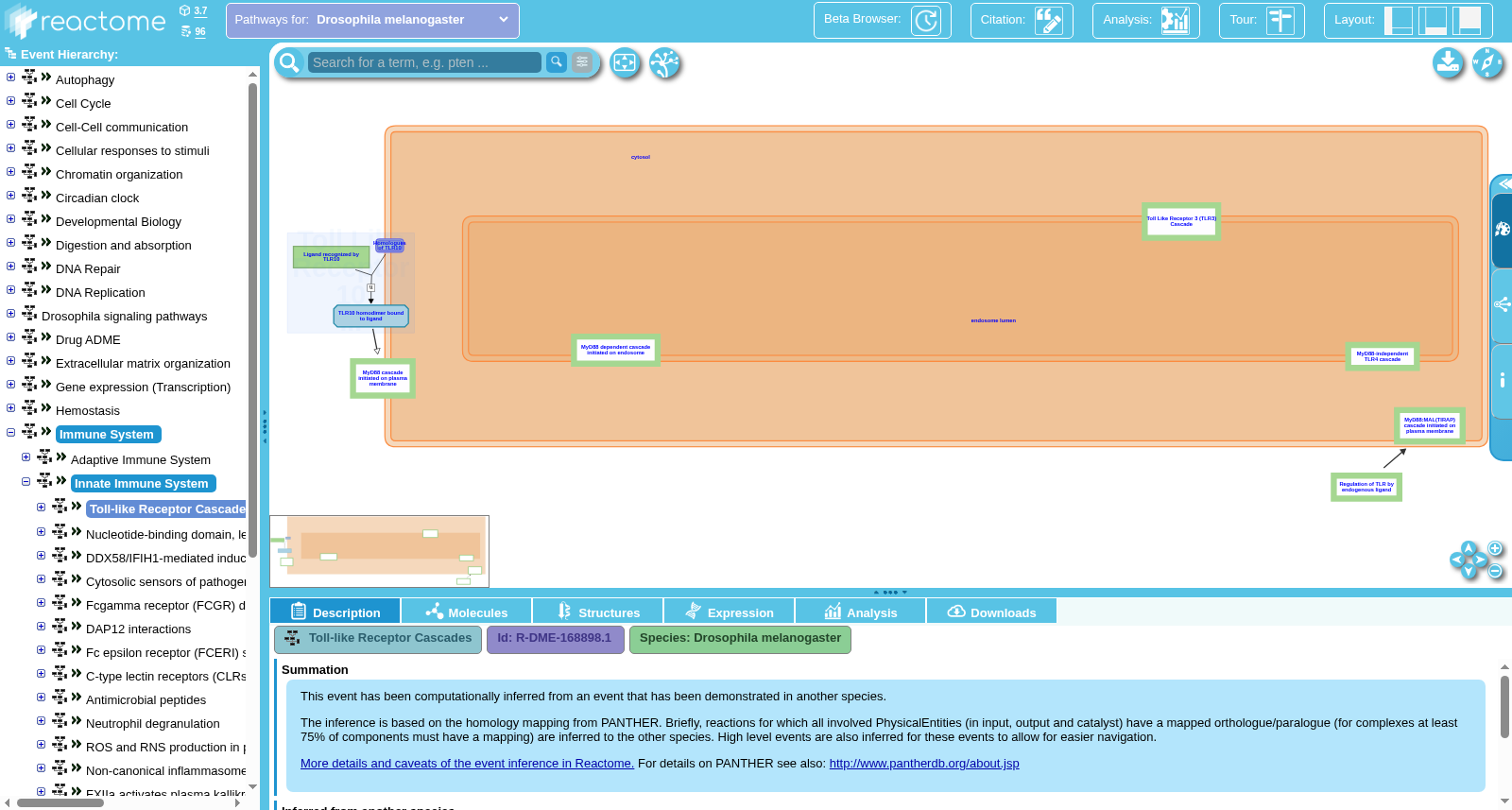Click the database version 96 link
The width and height of the screenshot is (1512, 810).
point(200,31)
